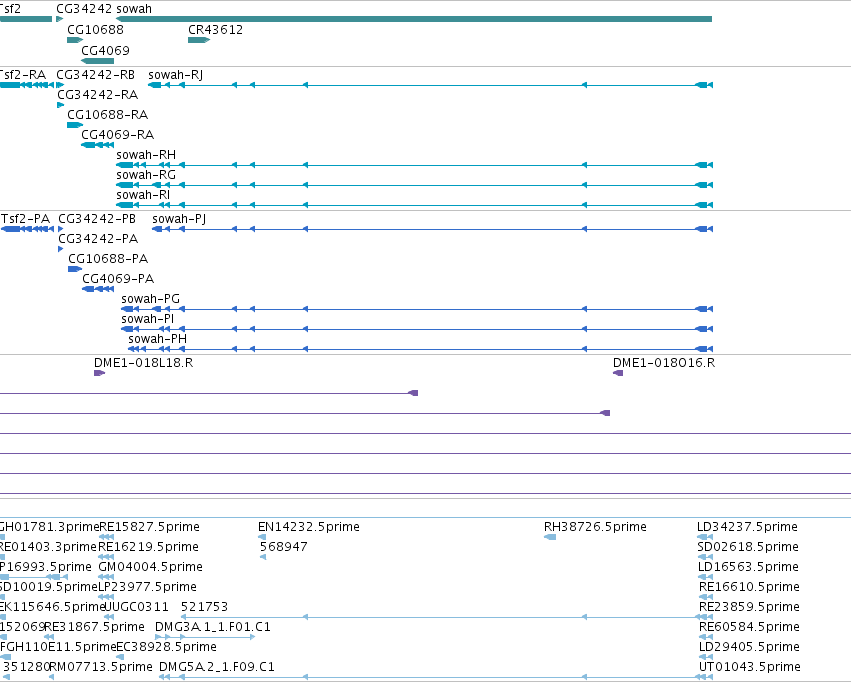The image size is (851, 682).
Task: Click the CG10688 gene glyph
Action: (x=75, y=40)
